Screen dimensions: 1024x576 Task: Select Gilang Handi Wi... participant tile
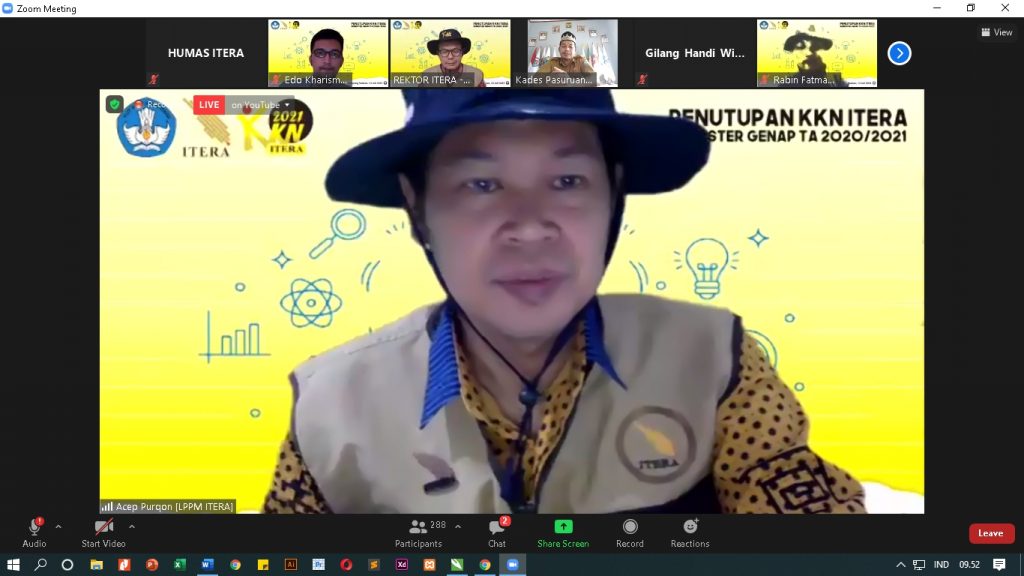click(x=694, y=53)
